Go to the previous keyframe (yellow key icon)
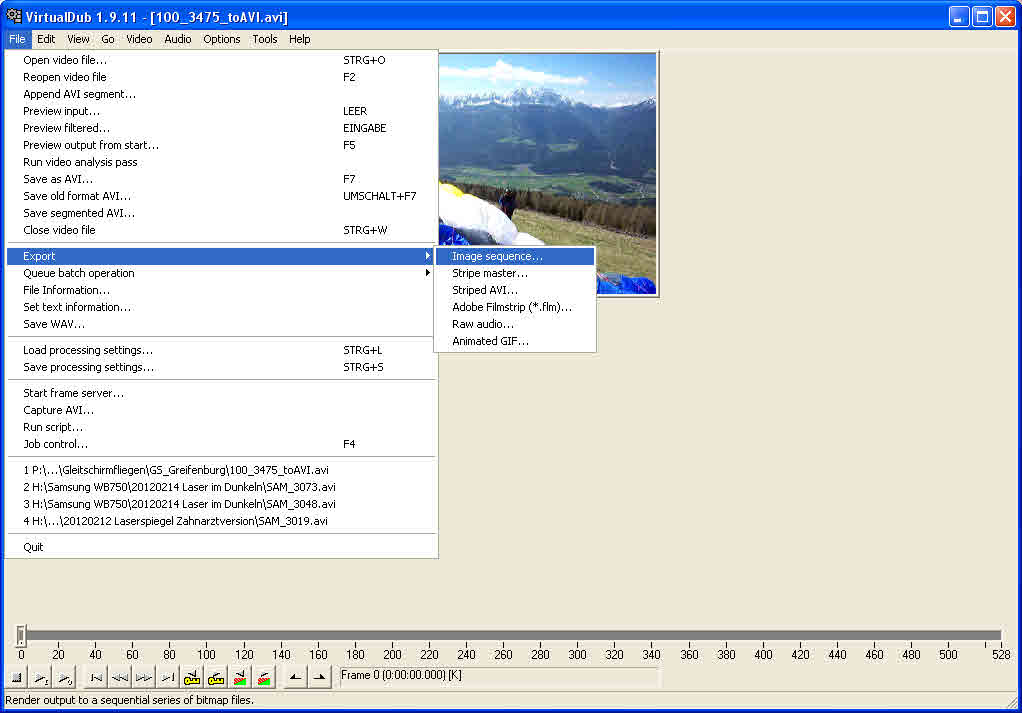 192,678
